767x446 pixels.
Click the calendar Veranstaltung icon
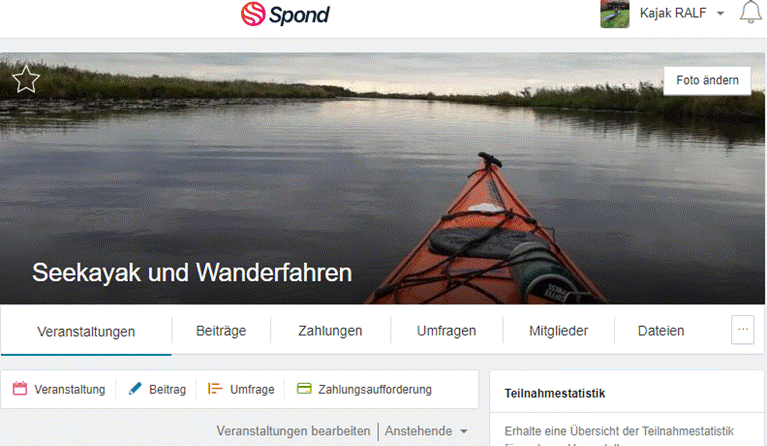click(20, 389)
